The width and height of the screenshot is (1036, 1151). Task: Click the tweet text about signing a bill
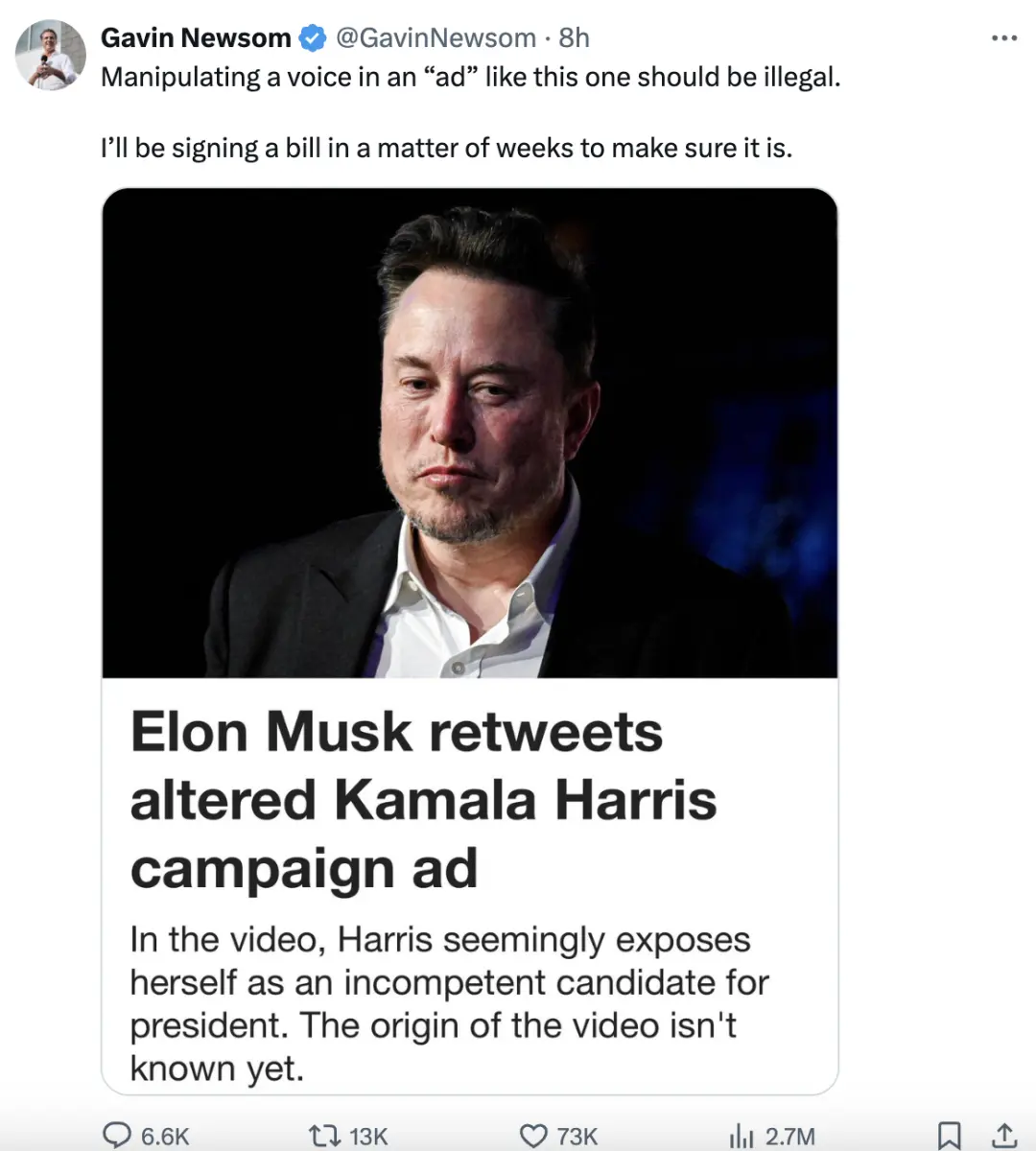pos(447,149)
